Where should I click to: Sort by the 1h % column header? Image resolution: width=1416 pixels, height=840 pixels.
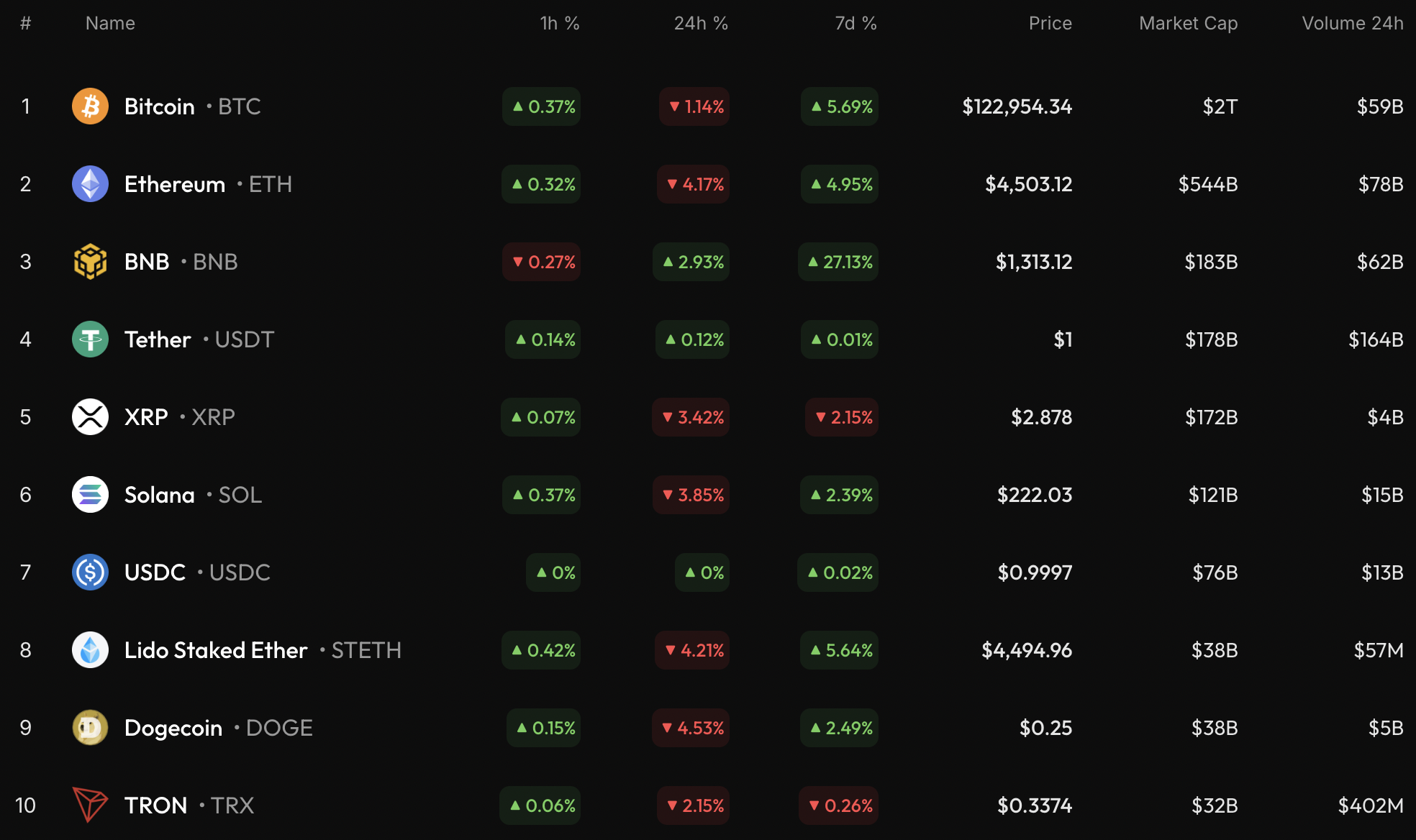(x=559, y=24)
